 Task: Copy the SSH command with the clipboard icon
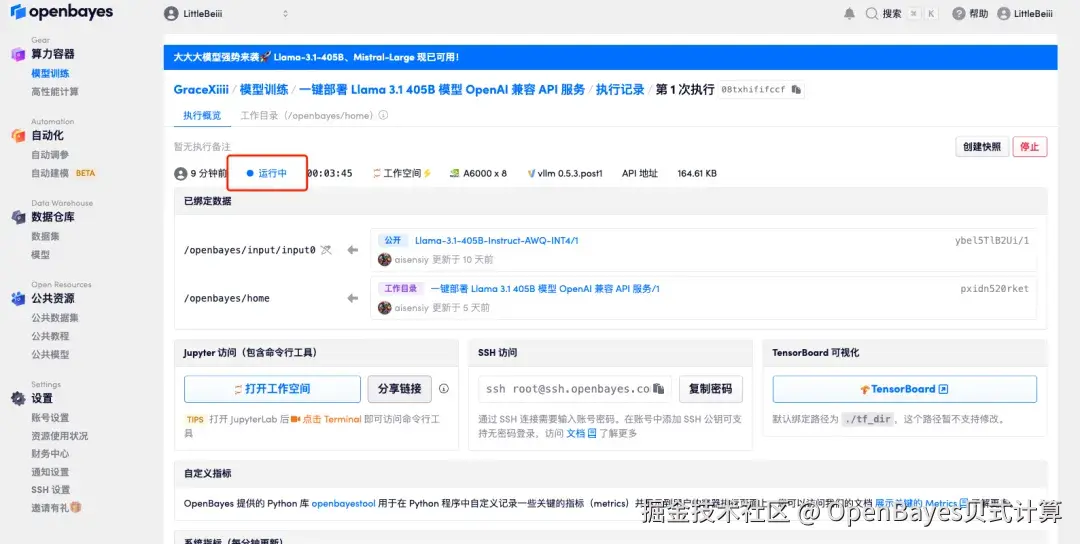tap(658, 388)
